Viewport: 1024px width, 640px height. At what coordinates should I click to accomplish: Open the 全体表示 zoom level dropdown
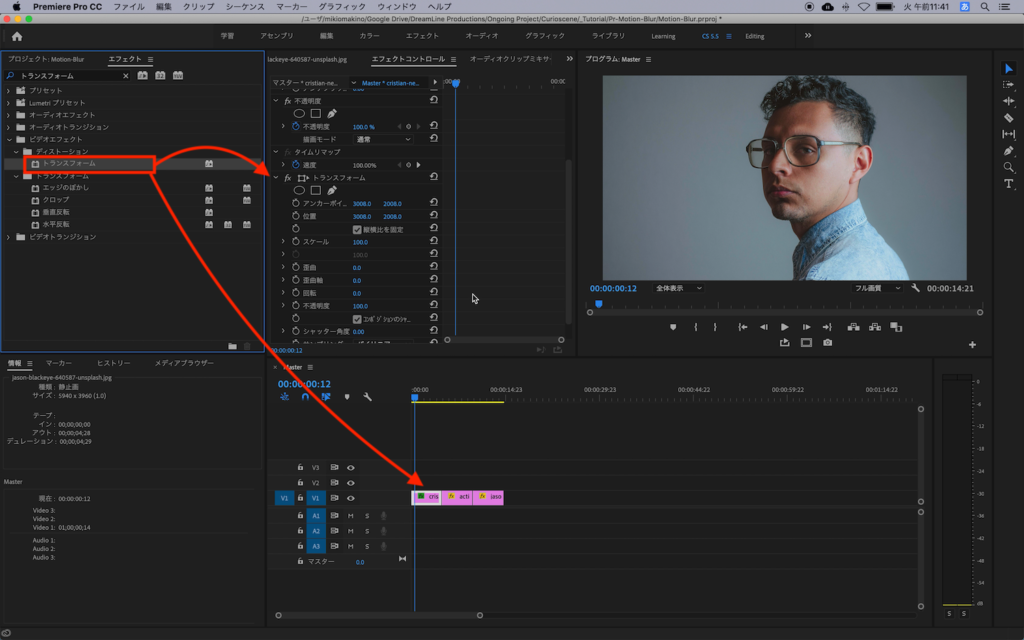click(679, 288)
